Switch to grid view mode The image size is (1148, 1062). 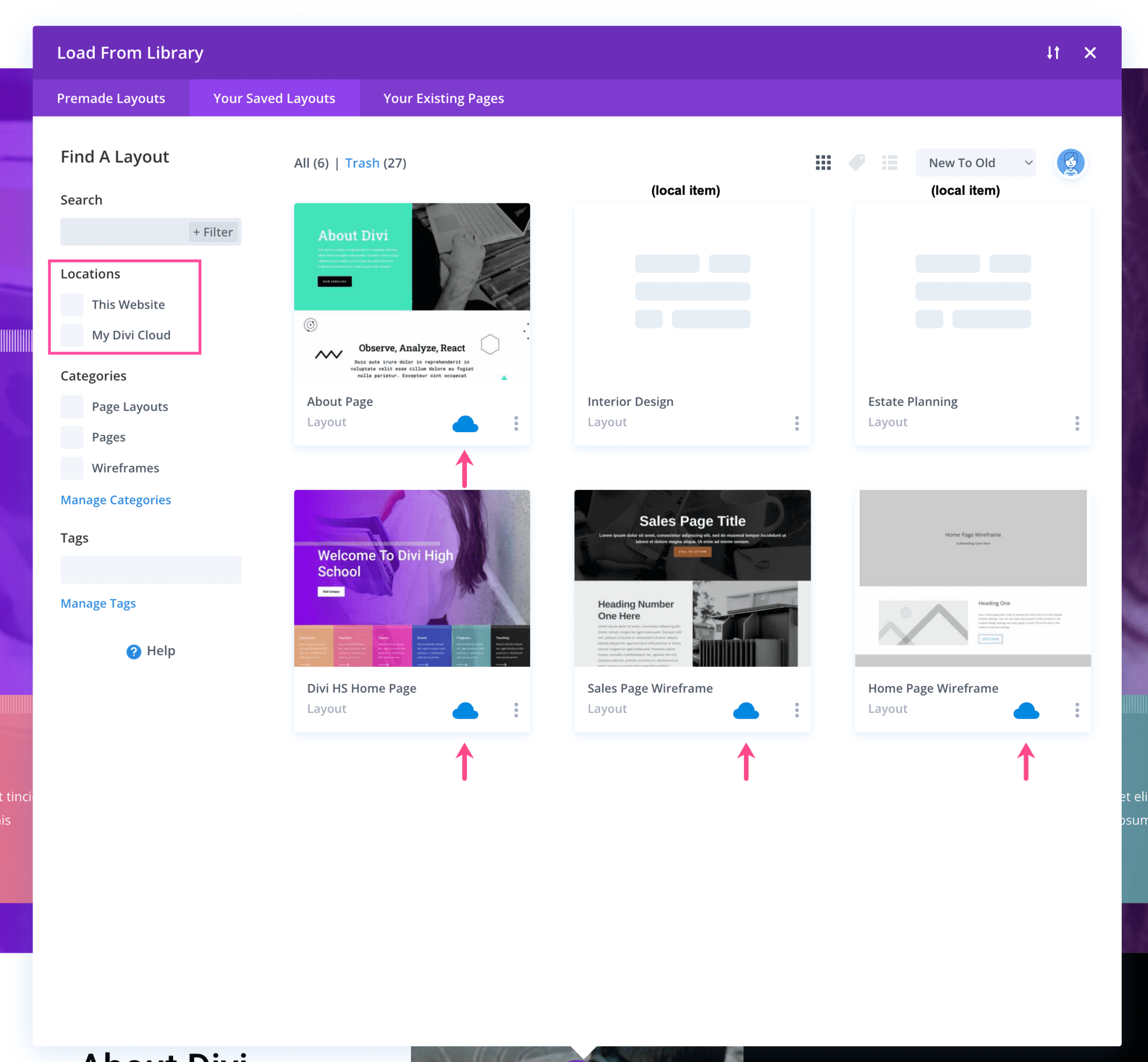pos(823,163)
